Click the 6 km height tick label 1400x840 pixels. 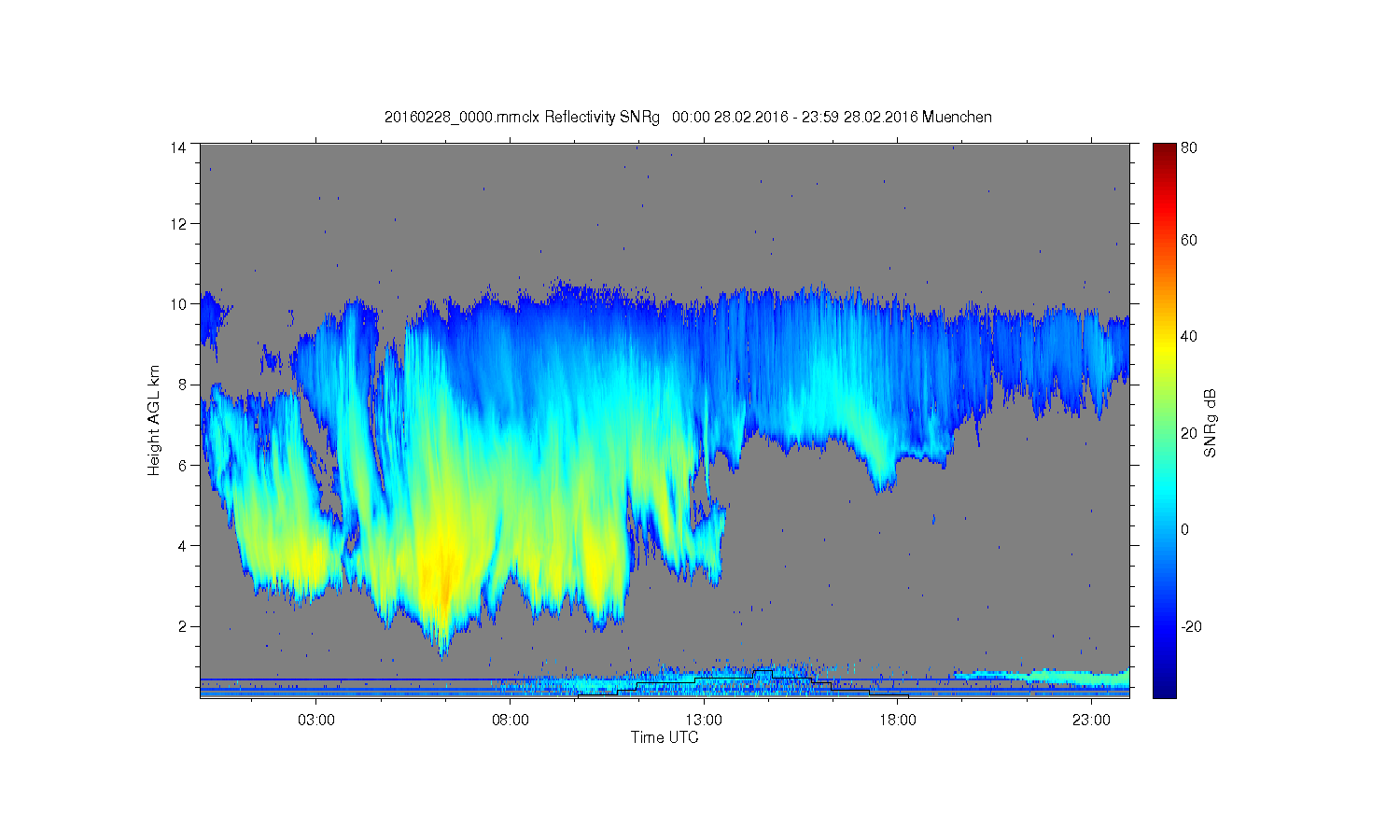182,465
